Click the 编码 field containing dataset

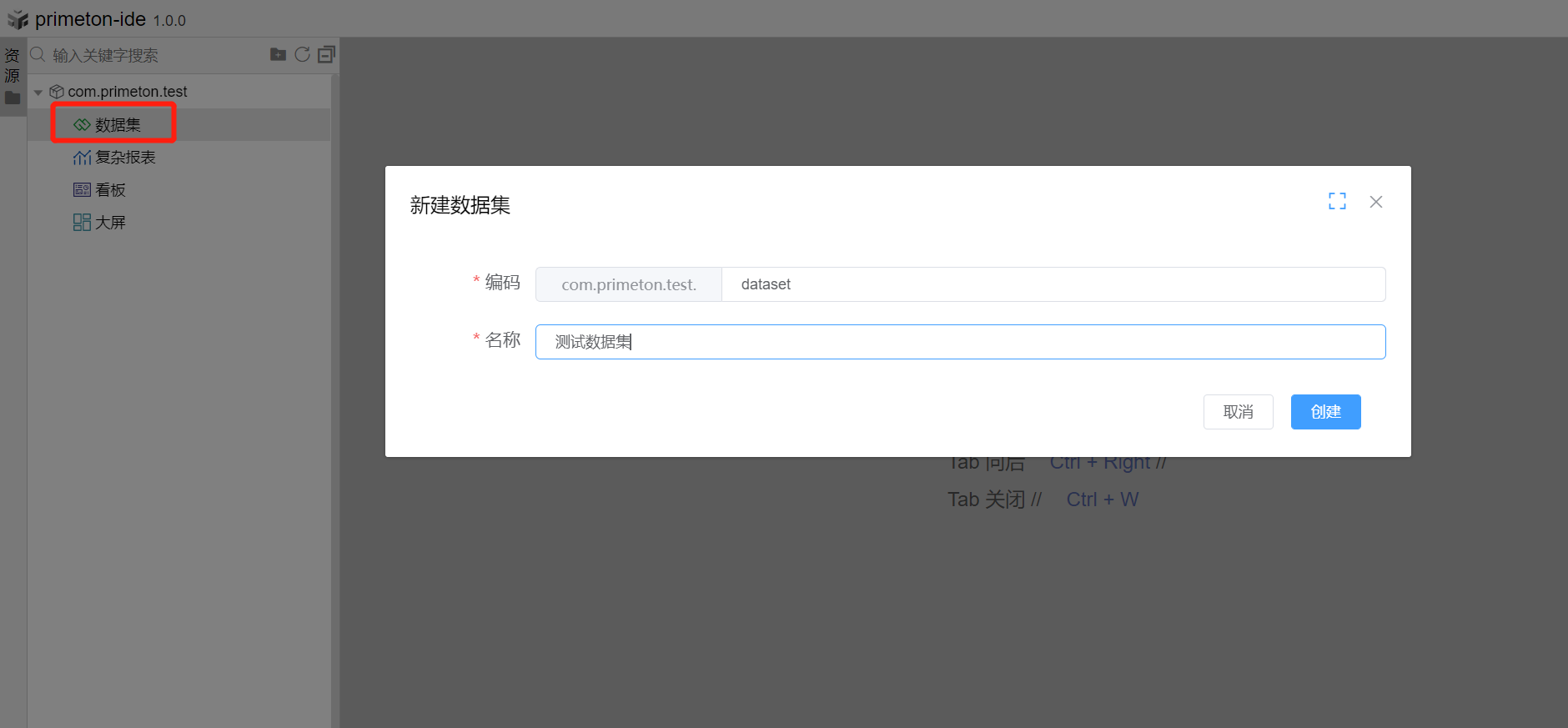pyautogui.click(x=1051, y=284)
